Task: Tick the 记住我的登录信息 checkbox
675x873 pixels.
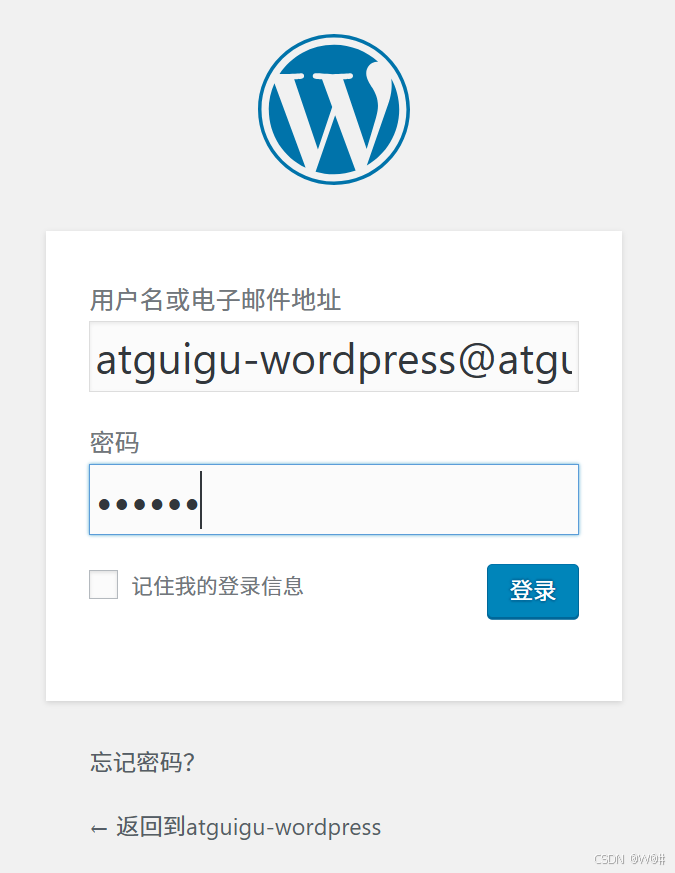Action: tap(104, 585)
